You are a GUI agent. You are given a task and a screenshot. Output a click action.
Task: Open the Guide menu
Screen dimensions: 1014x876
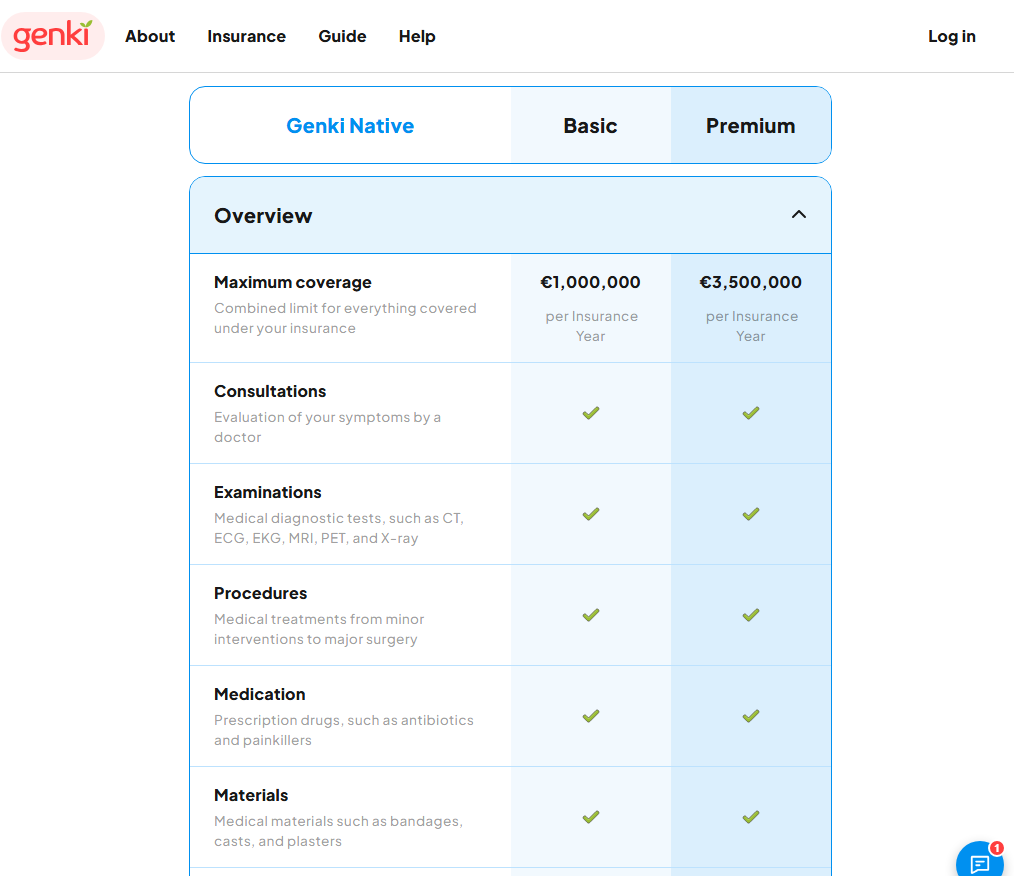pos(342,36)
